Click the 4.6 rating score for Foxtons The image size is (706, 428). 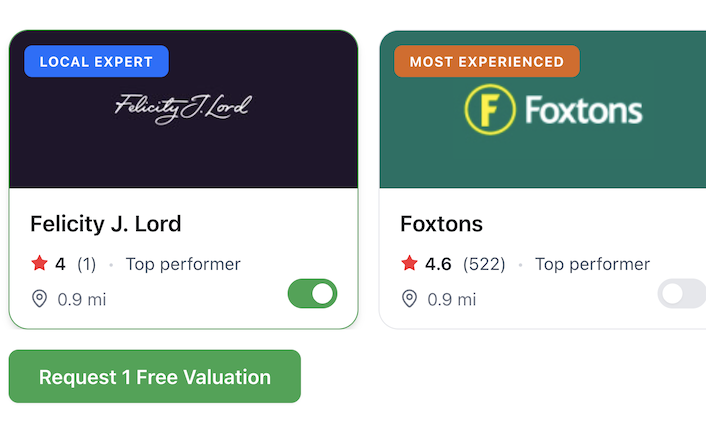click(438, 264)
